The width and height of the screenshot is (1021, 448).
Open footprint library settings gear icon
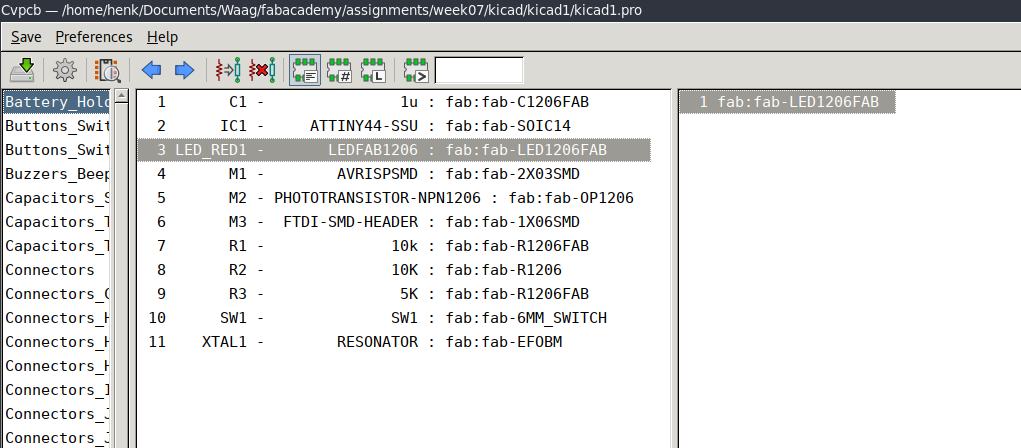pyautogui.click(x=64, y=70)
